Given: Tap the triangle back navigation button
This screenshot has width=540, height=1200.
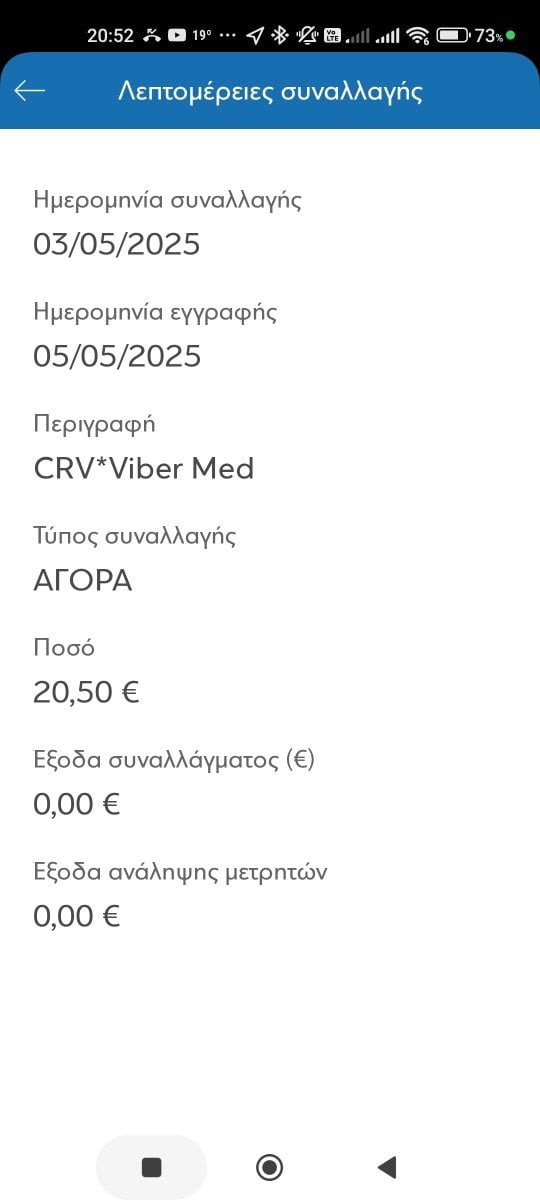Looking at the screenshot, I should click(387, 1167).
